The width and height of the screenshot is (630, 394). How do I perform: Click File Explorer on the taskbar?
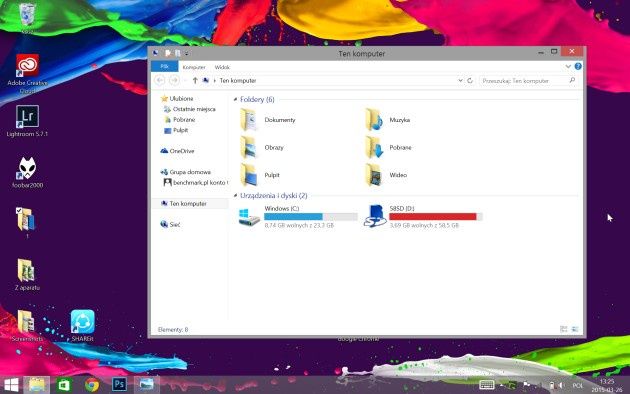click(x=37, y=385)
